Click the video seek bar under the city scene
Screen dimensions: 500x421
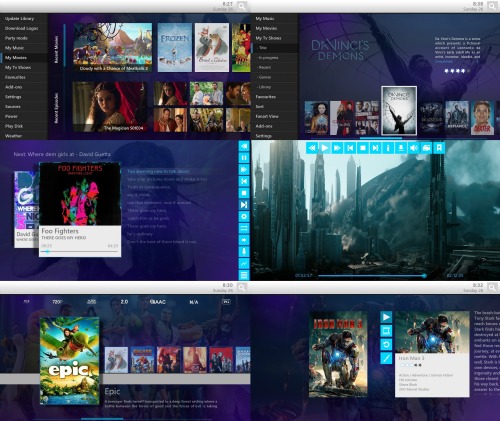point(372,276)
